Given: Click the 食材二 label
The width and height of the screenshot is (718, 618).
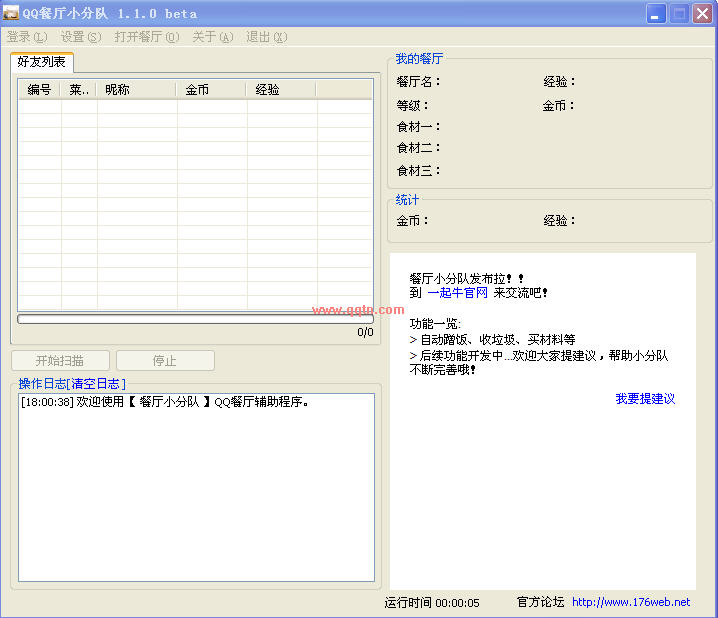Looking at the screenshot, I should point(418,148).
